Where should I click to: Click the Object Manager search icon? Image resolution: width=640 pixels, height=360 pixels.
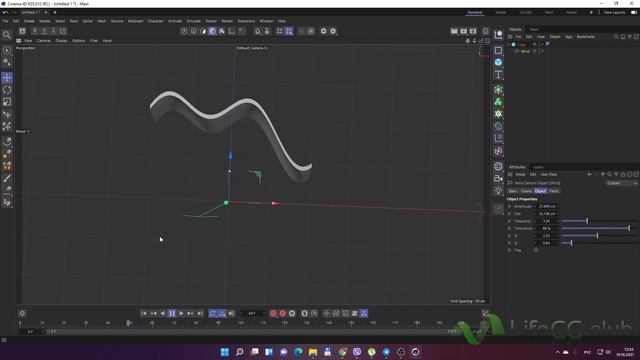pos(616,37)
